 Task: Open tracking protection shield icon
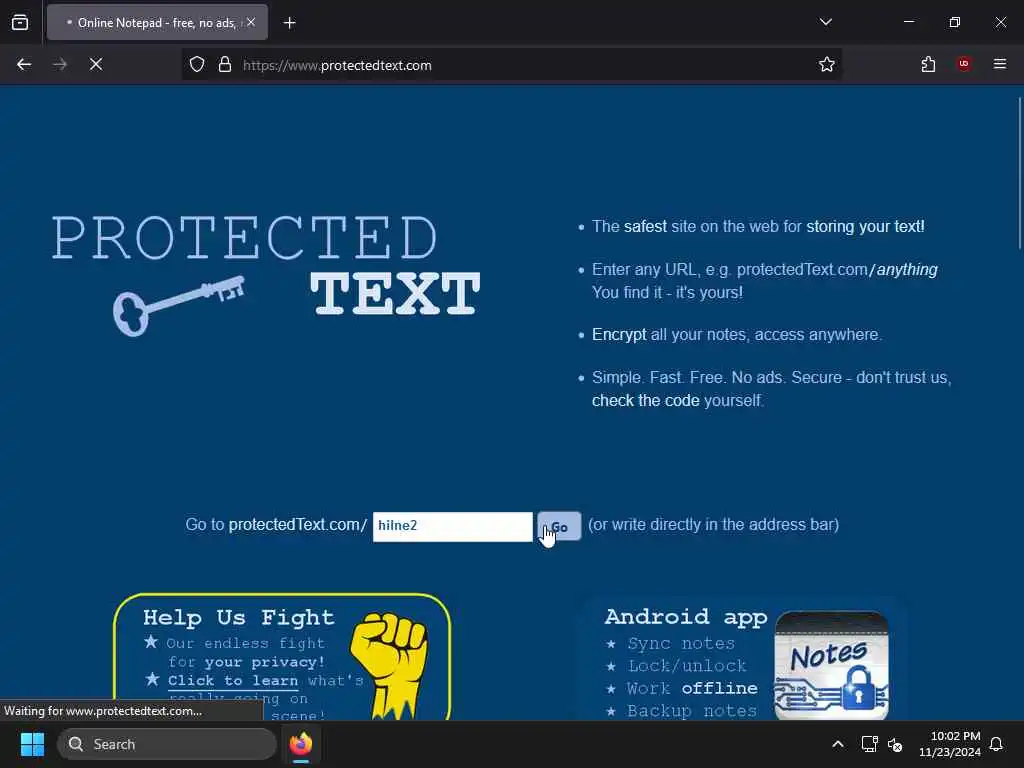click(x=197, y=65)
